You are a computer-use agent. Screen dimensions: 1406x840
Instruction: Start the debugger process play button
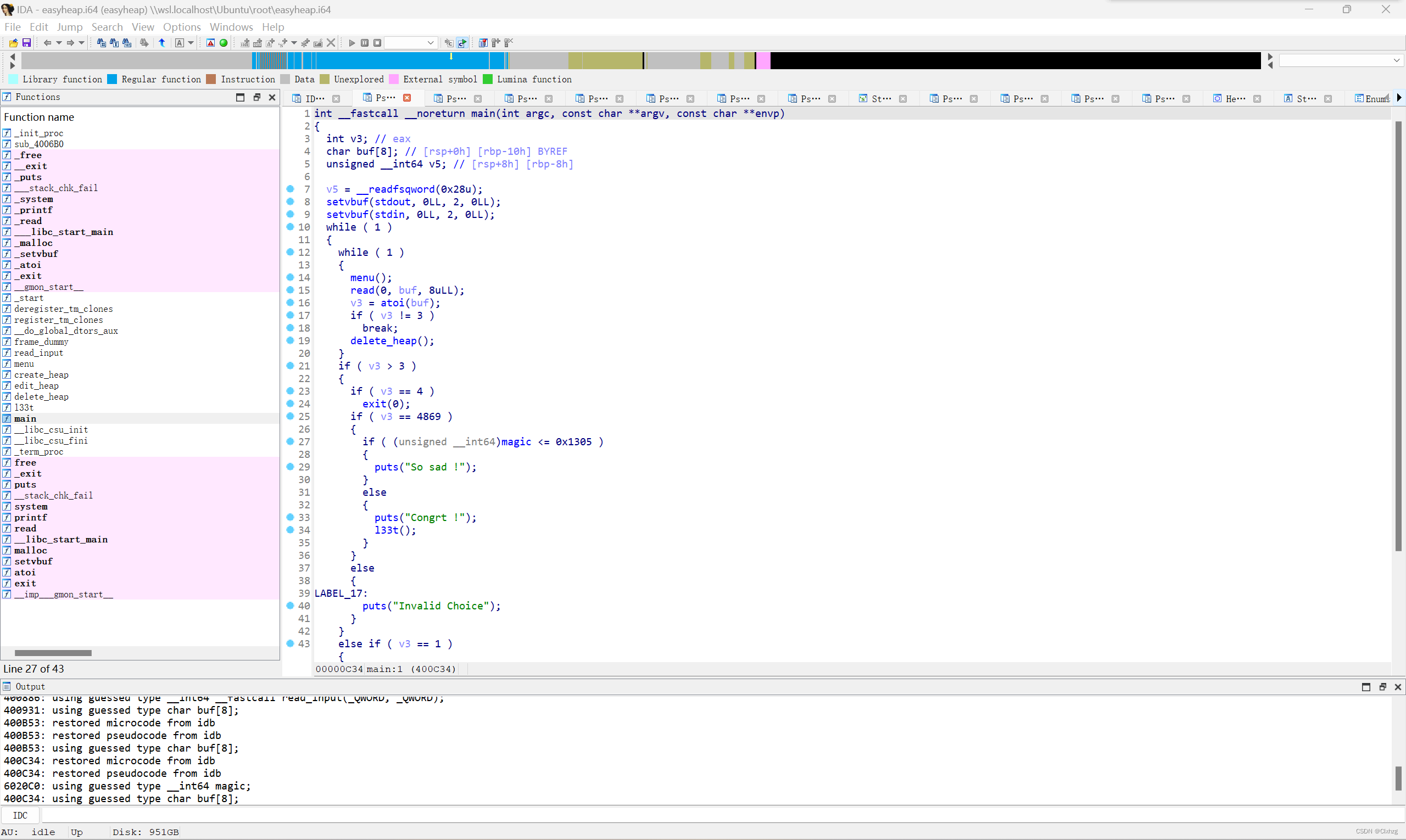(x=351, y=43)
